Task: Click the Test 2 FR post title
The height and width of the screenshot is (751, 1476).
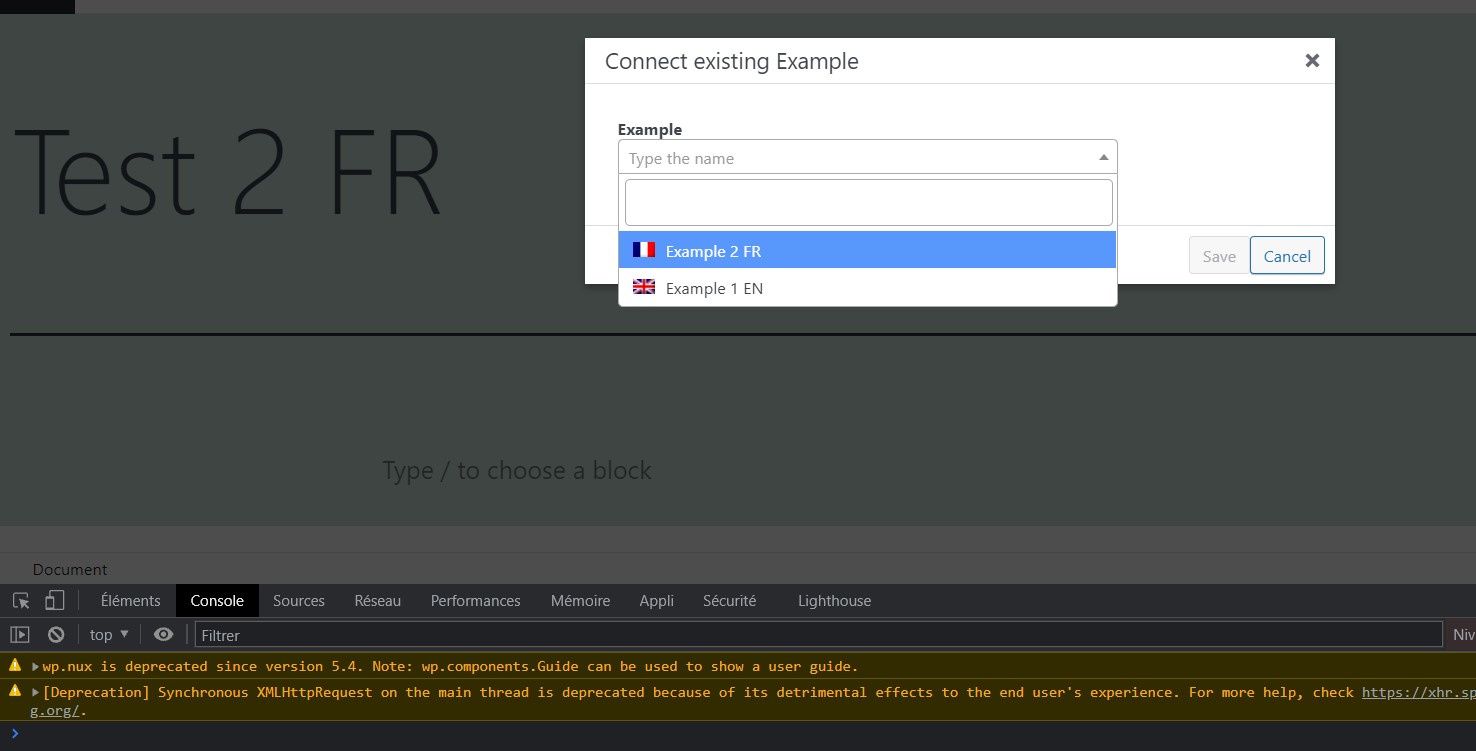Action: click(227, 172)
